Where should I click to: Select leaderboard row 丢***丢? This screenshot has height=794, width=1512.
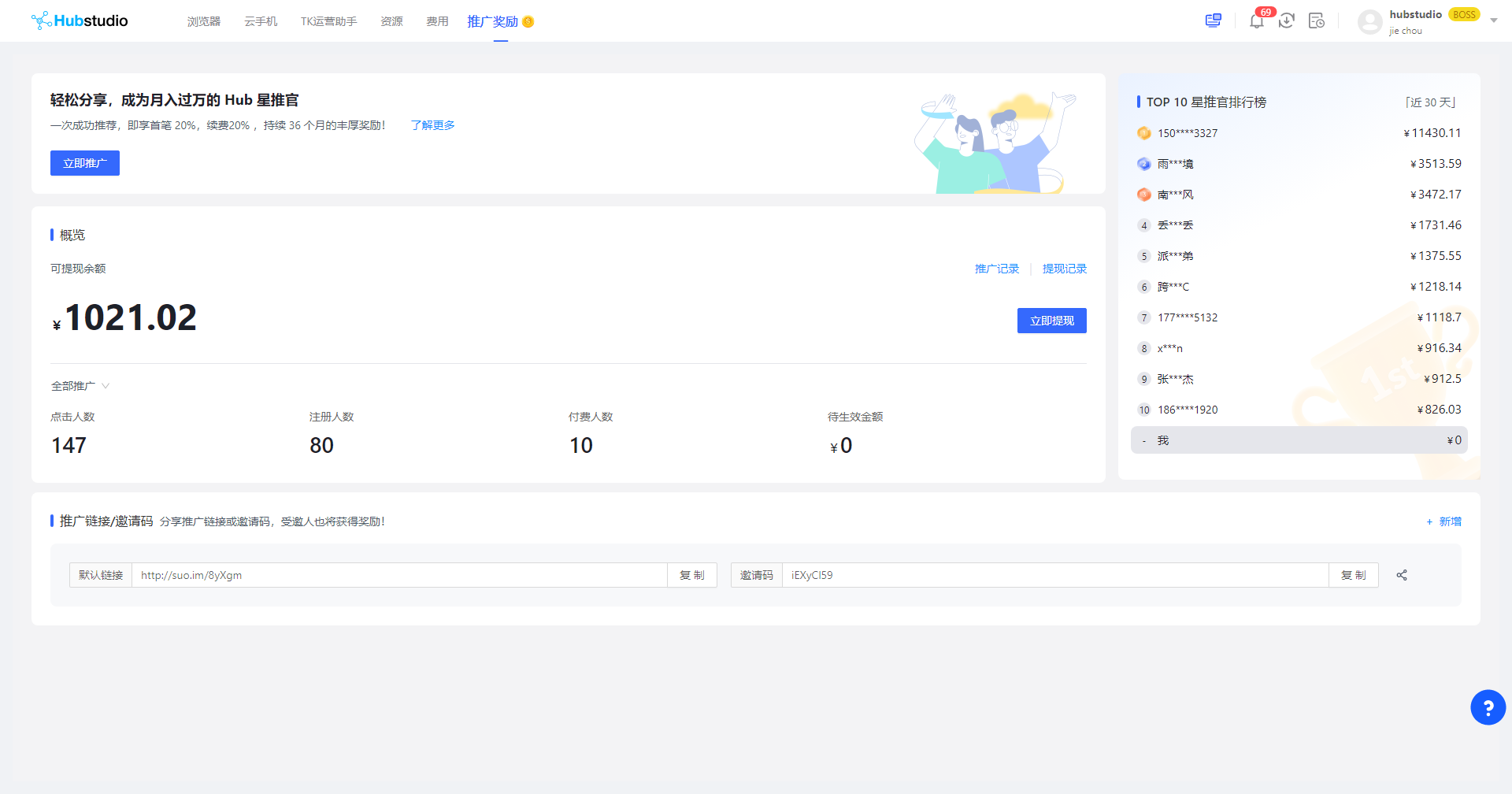click(1299, 225)
